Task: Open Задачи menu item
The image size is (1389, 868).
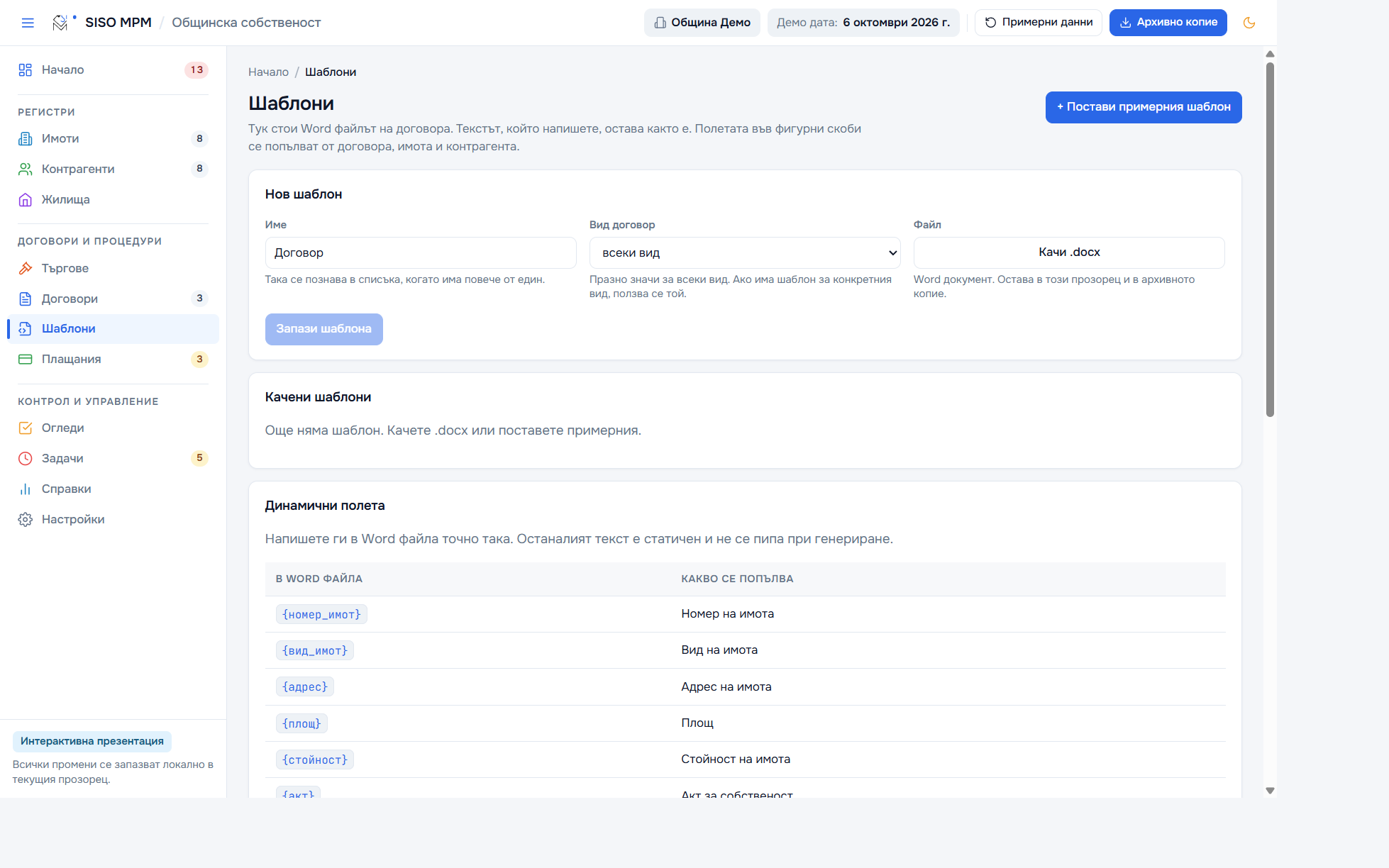Action: point(113,458)
